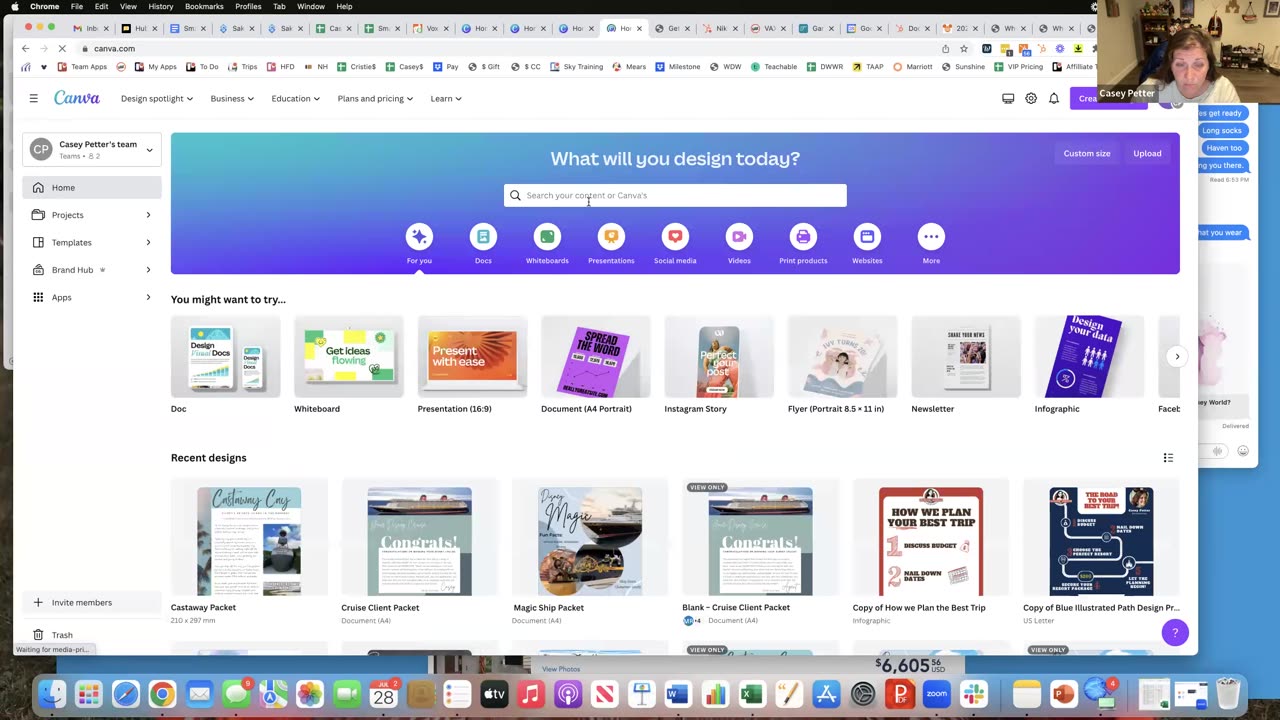Open Business dropdown menu
Image resolution: width=1280 pixels, height=720 pixels.
click(232, 98)
